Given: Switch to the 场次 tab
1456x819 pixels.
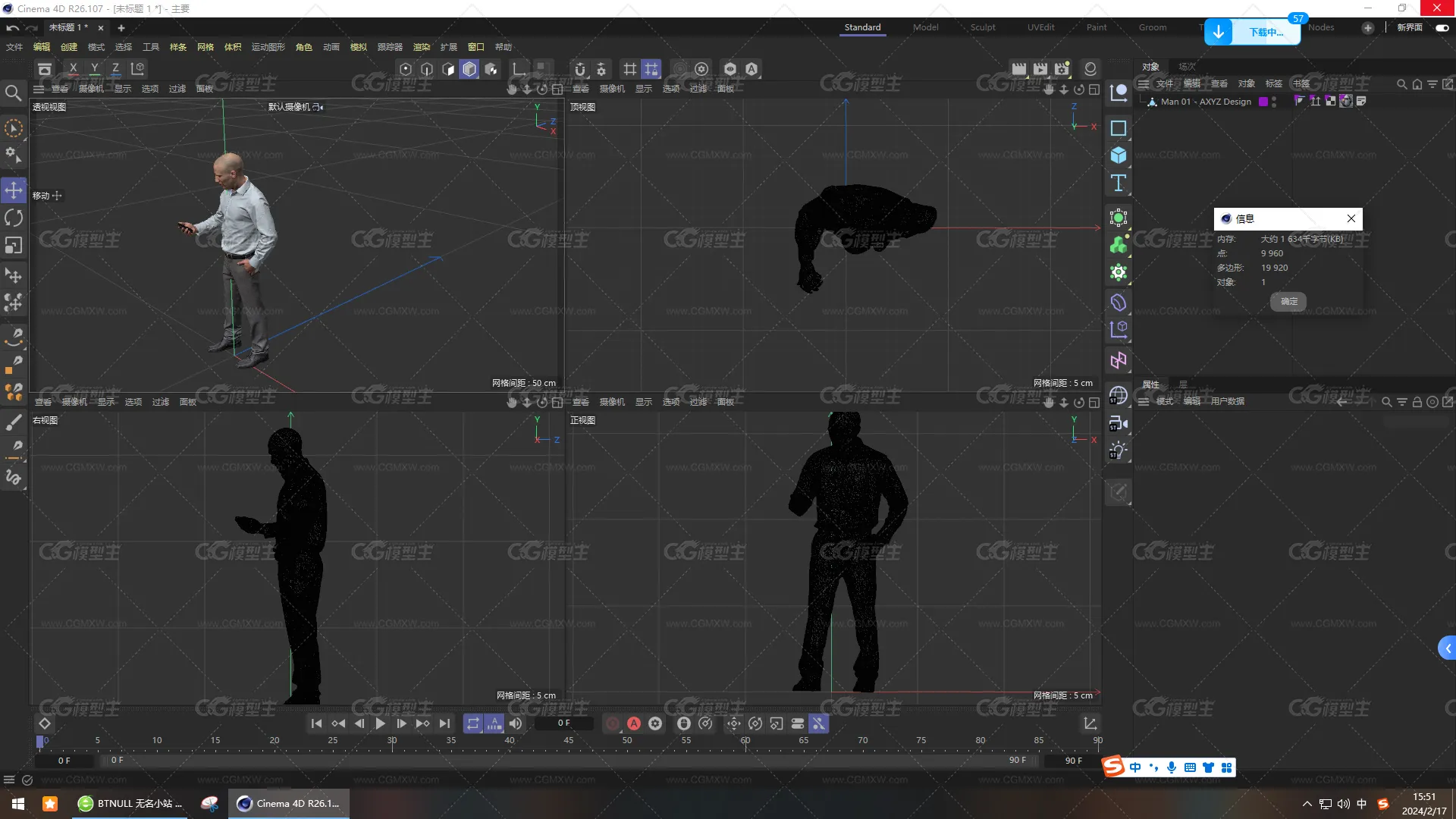Looking at the screenshot, I should pos(1187,67).
